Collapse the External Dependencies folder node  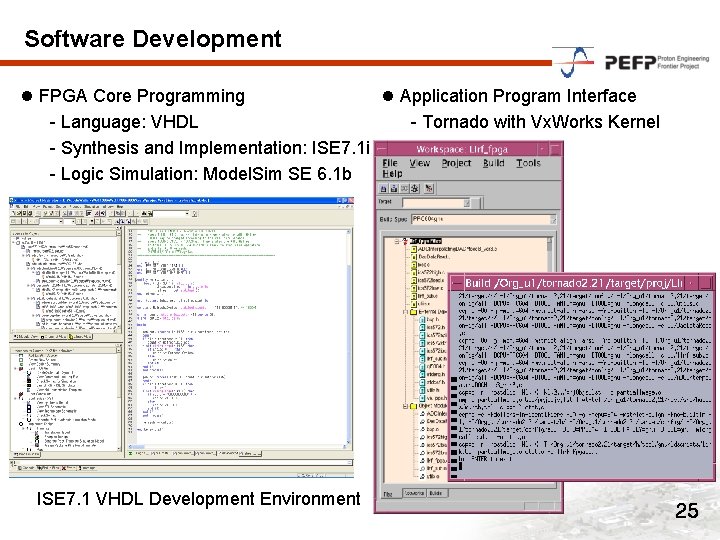(x=405, y=312)
